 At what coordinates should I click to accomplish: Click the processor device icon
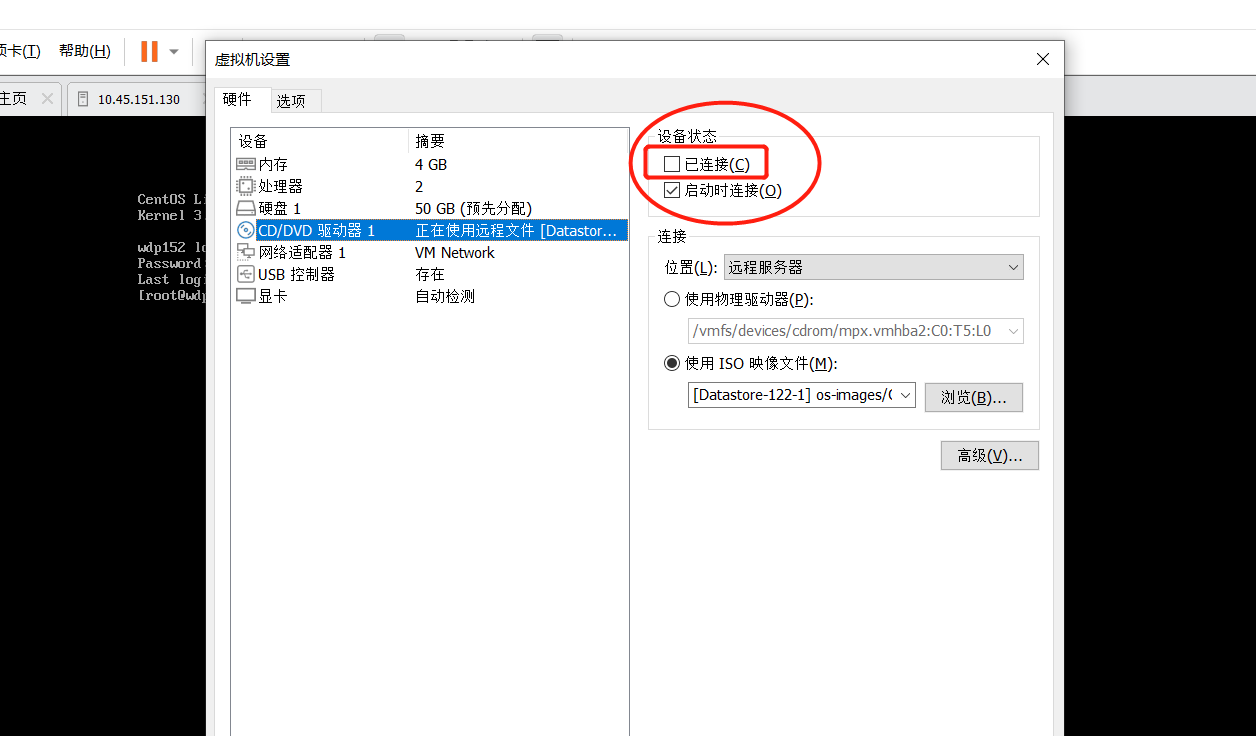point(246,186)
